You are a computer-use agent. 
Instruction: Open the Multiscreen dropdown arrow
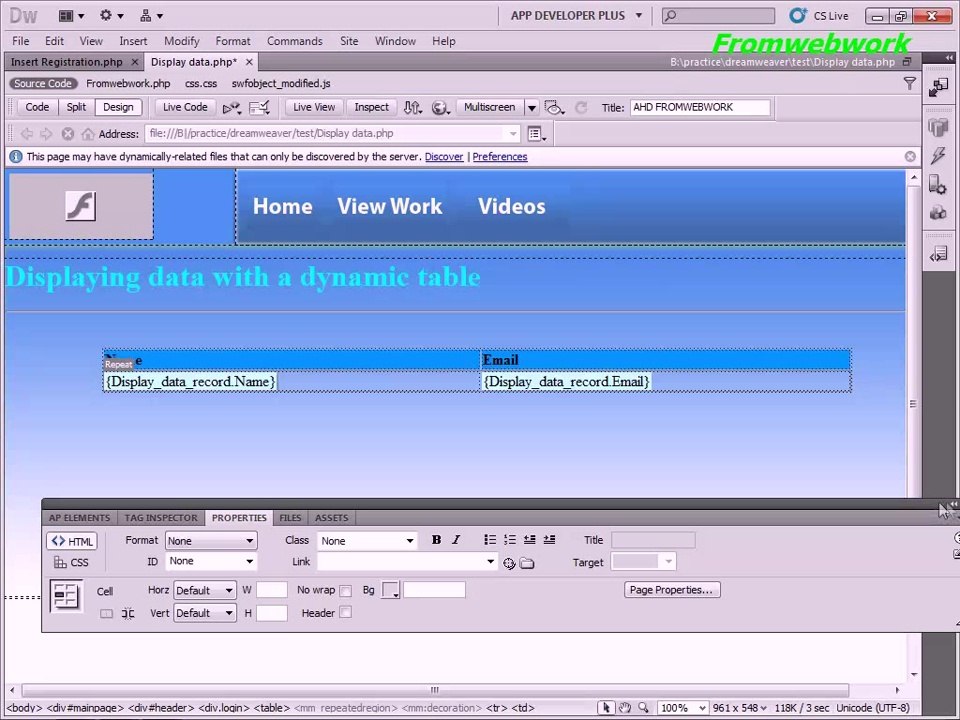531,108
